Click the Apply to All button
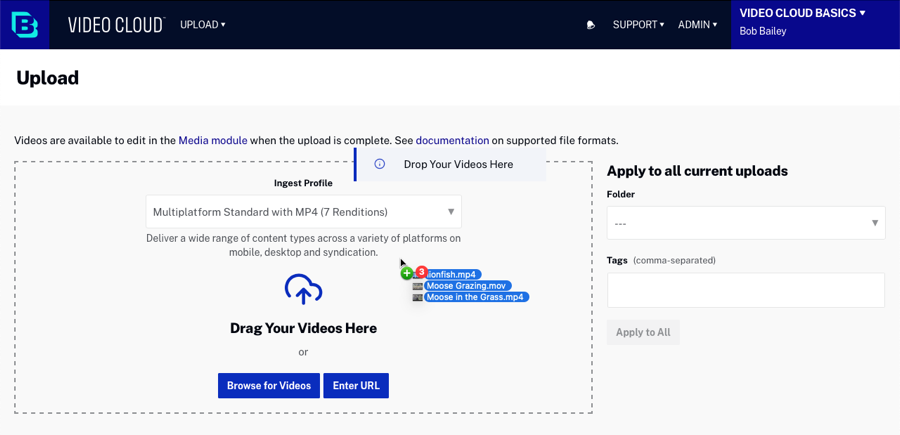This screenshot has height=435, width=900. coord(643,333)
